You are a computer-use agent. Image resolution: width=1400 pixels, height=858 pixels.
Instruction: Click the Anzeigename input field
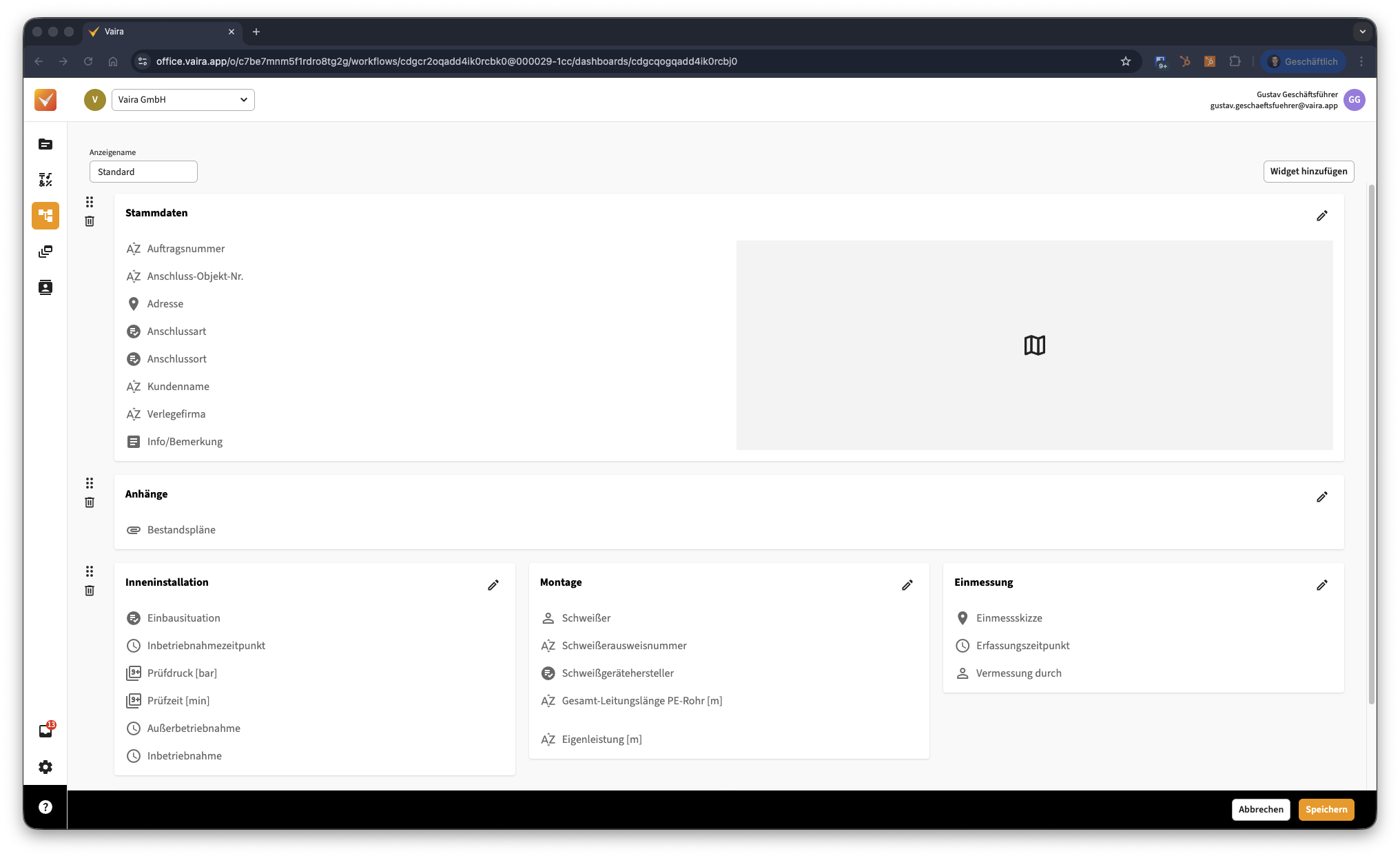(x=143, y=172)
